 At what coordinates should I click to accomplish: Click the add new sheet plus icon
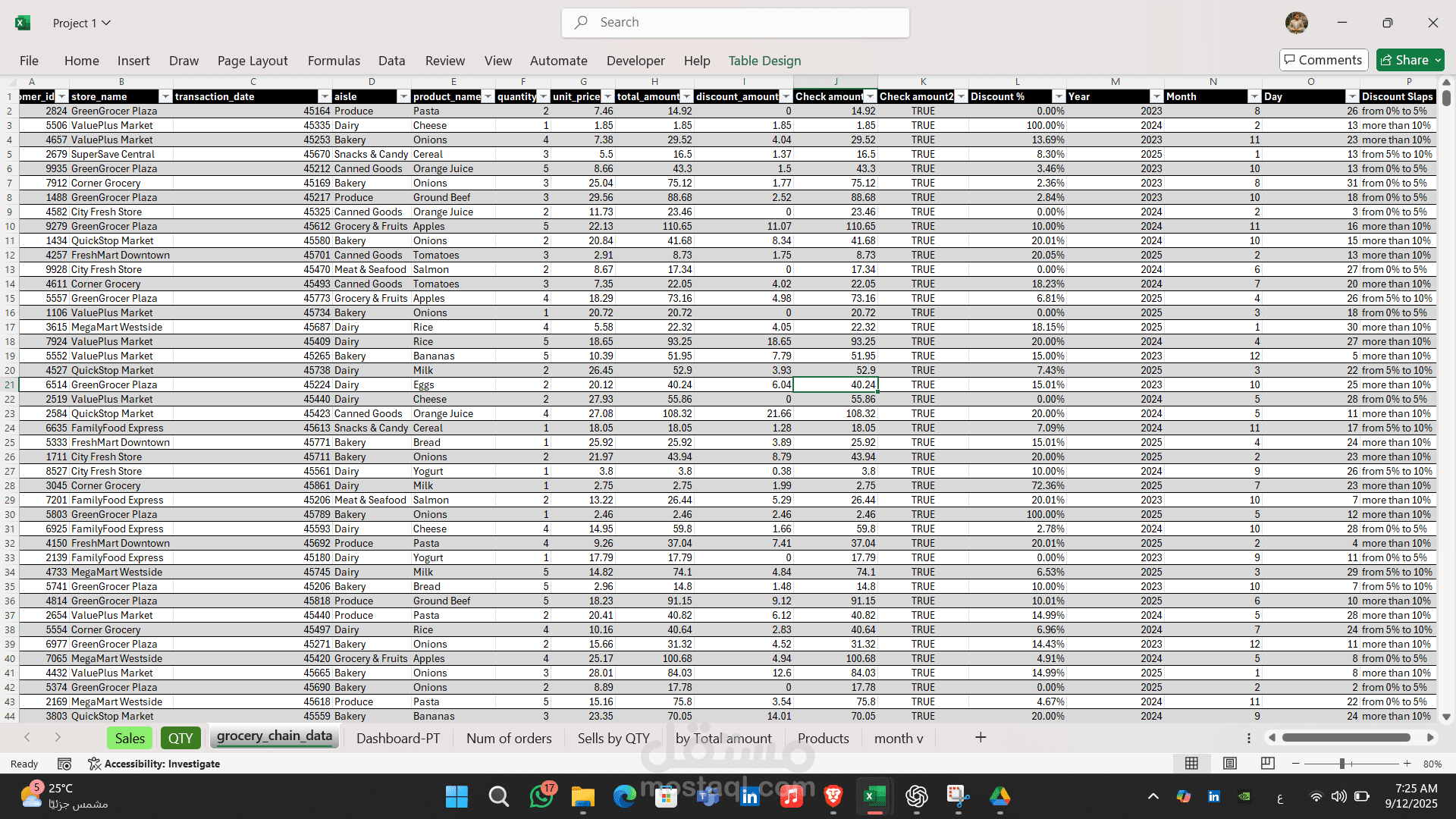[x=981, y=738]
